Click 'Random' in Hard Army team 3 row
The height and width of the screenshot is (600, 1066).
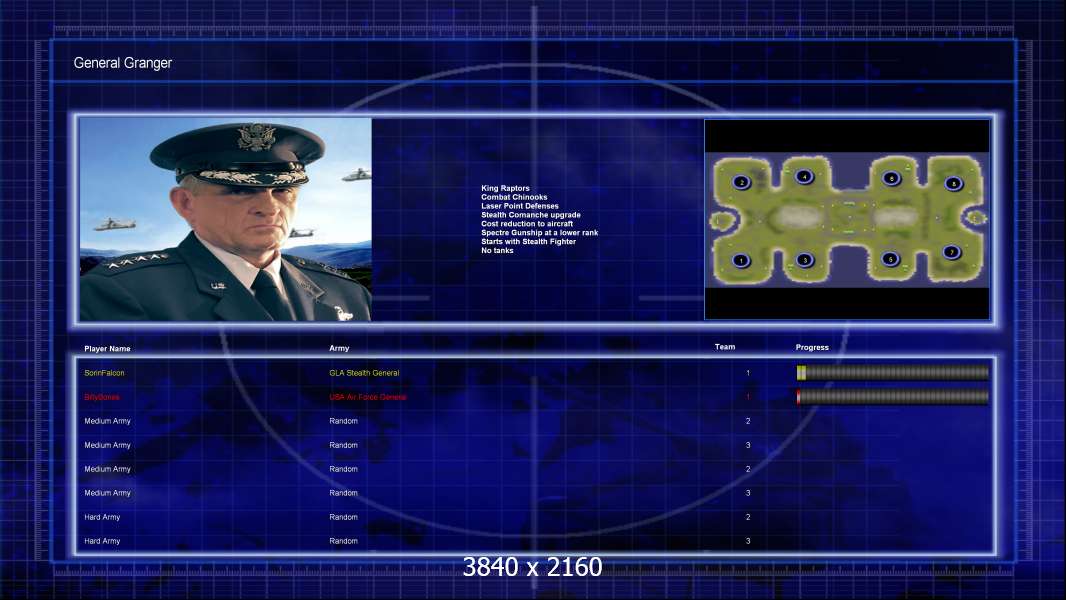pyautogui.click(x=343, y=541)
